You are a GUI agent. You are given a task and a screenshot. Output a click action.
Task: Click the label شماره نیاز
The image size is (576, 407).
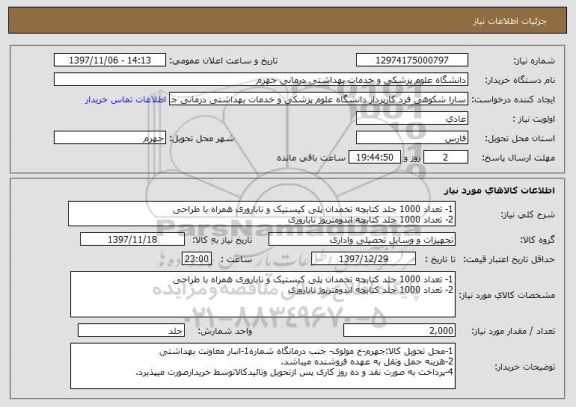coord(534,61)
